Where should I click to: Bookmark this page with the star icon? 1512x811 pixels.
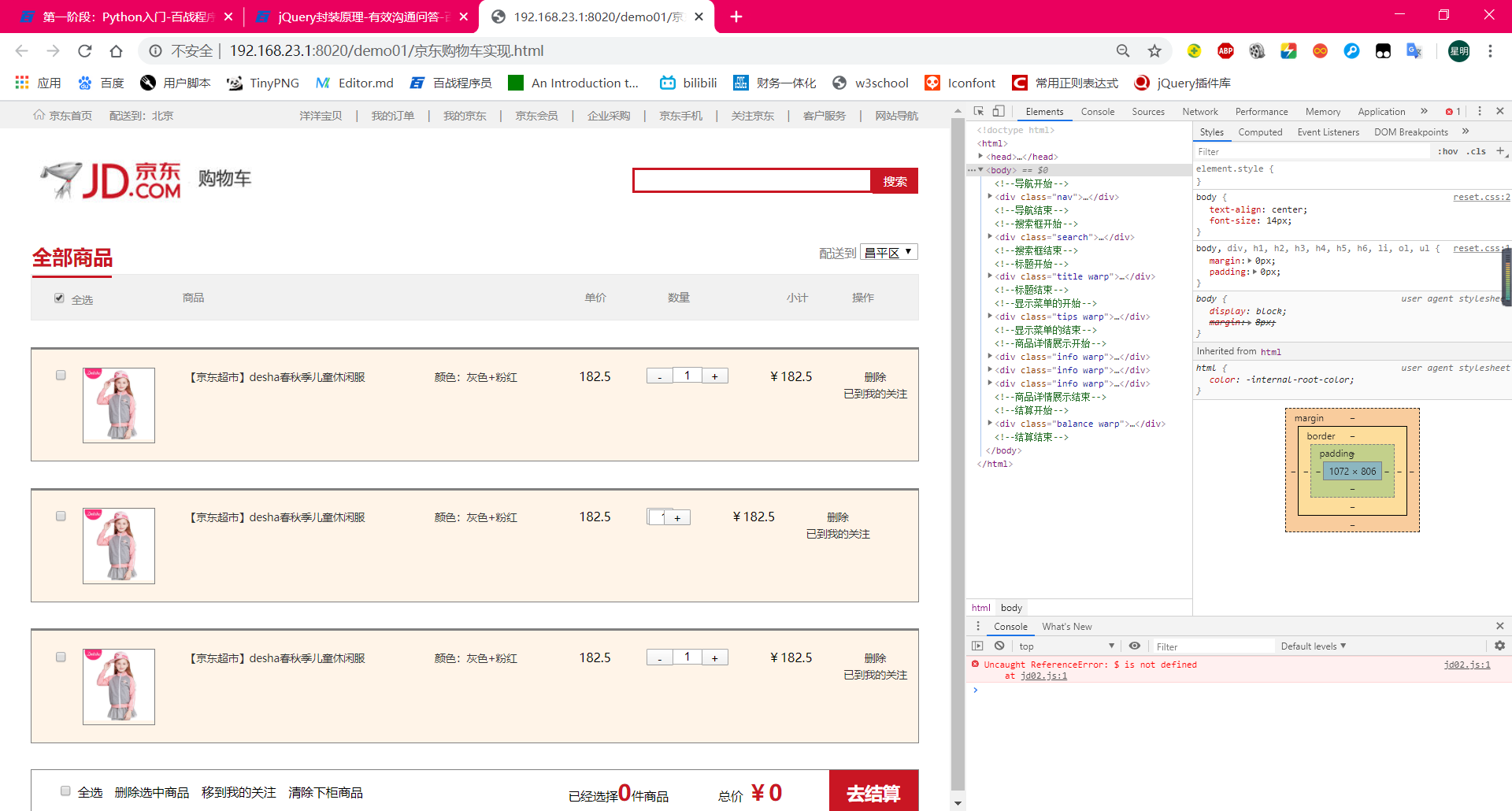(x=1154, y=51)
